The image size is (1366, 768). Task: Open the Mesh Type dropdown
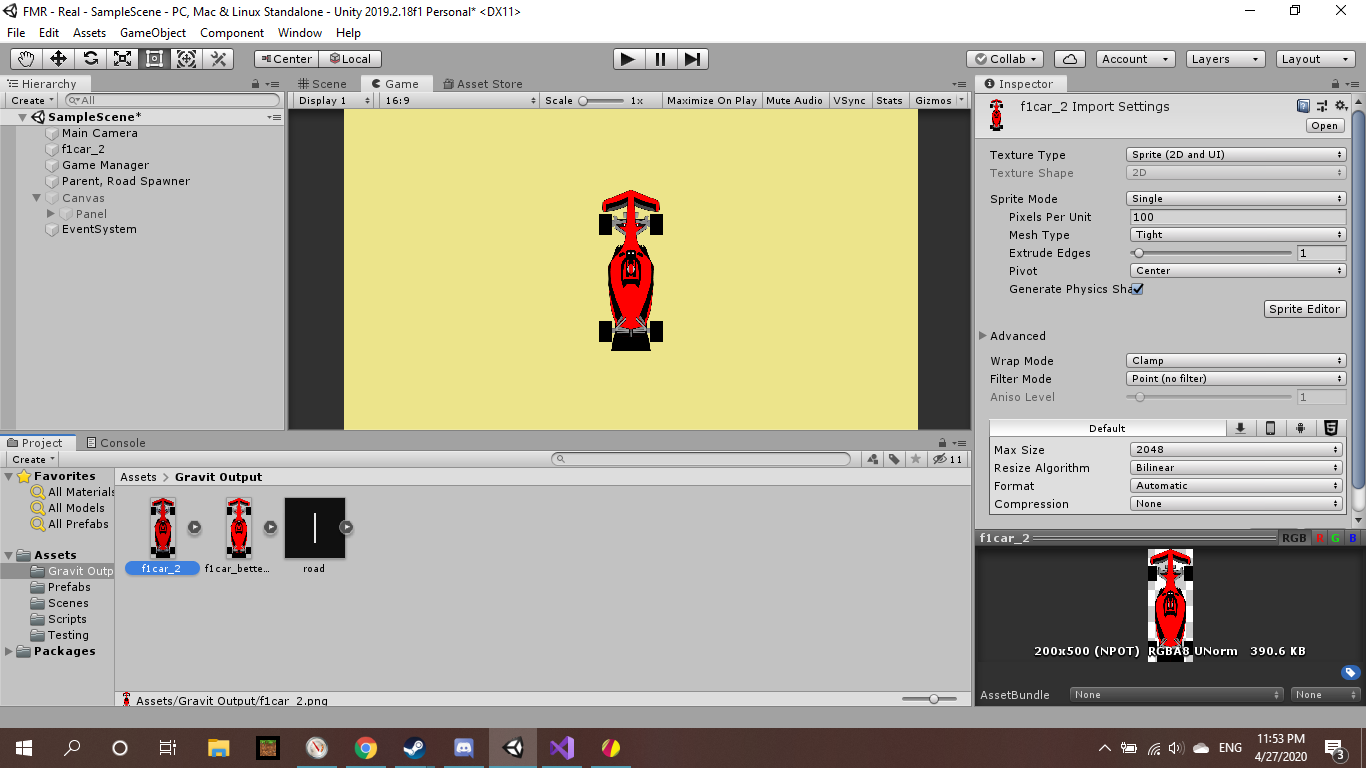(1238, 235)
